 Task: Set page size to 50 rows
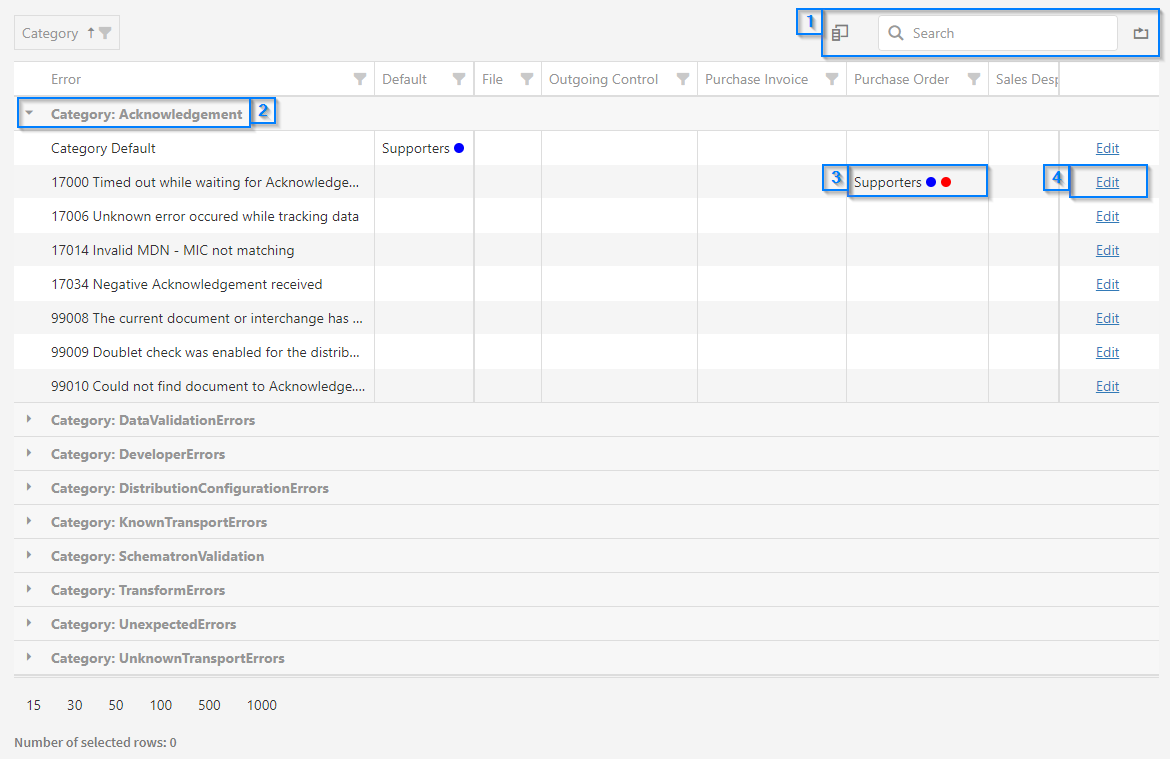[x=116, y=705]
